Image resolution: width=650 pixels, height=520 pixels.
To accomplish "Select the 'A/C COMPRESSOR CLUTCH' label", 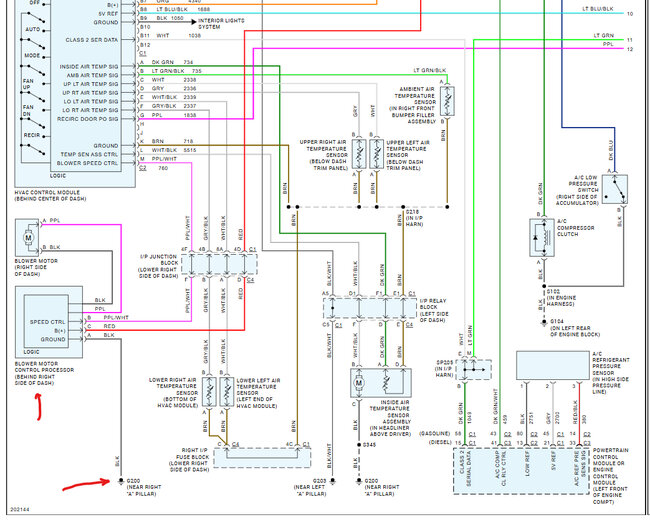I will coord(575,228).
